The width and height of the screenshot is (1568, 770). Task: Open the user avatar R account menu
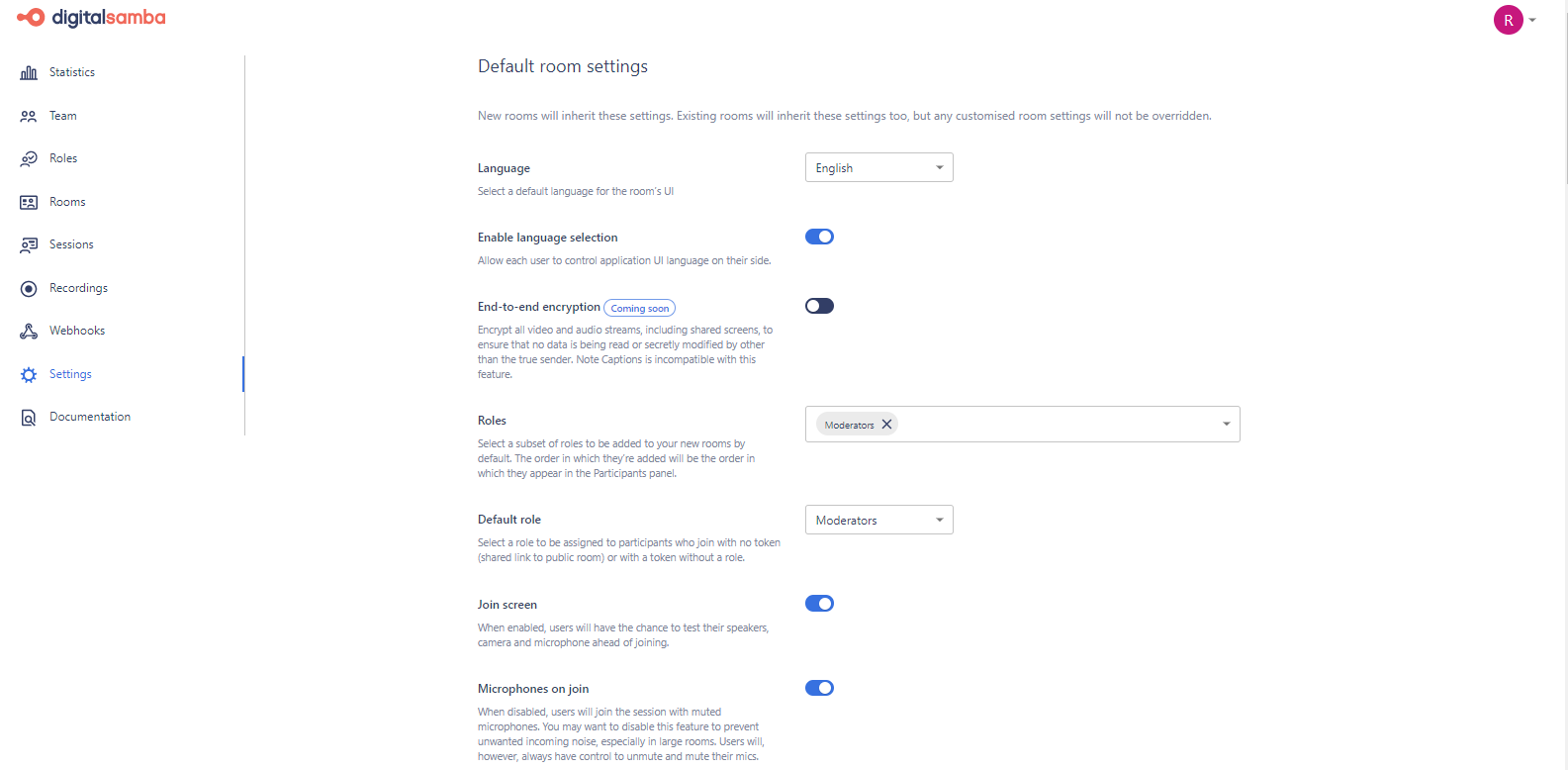(x=1509, y=20)
